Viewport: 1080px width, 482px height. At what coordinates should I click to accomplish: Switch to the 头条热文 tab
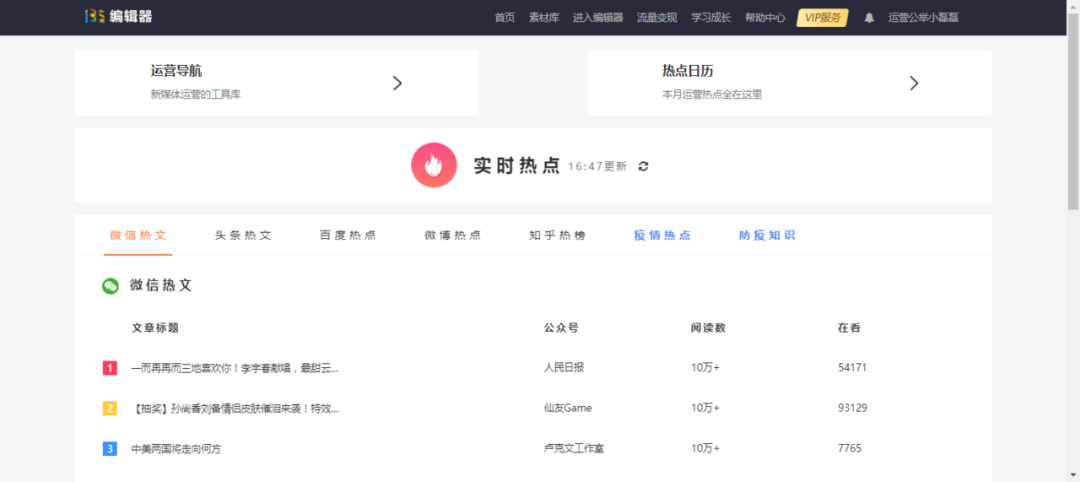click(x=243, y=236)
